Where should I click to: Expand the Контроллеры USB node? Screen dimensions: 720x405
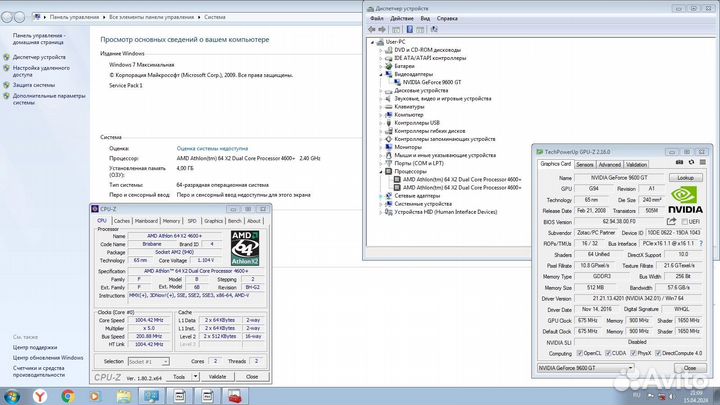pyautogui.click(x=381, y=123)
